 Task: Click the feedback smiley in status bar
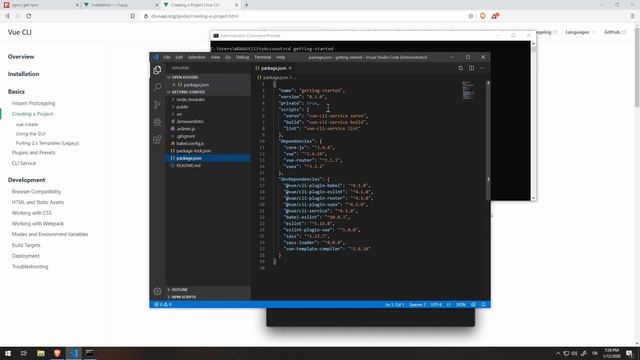tap(473, 304)
